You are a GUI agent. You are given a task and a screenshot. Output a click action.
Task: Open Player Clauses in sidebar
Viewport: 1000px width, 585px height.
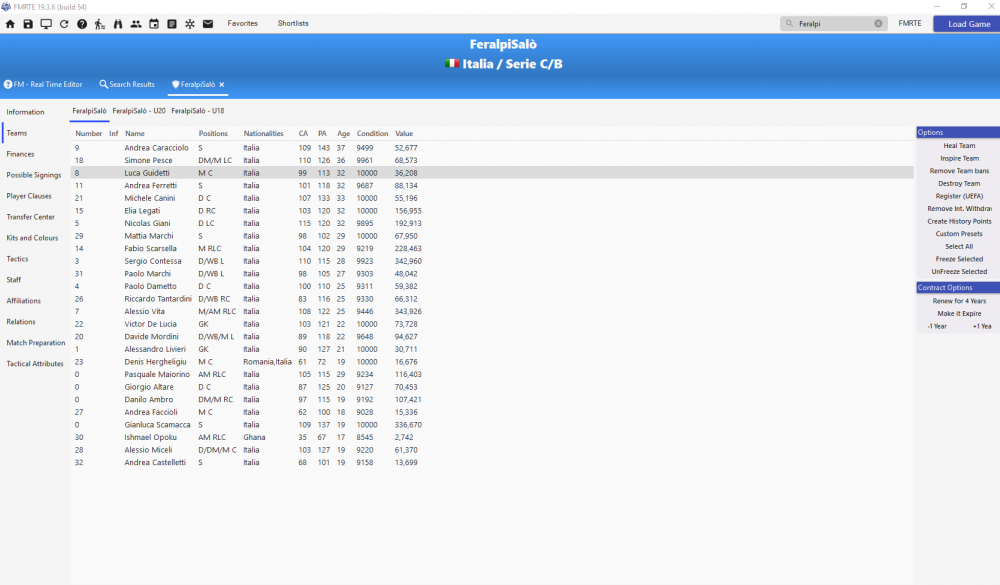click(29, 196)
